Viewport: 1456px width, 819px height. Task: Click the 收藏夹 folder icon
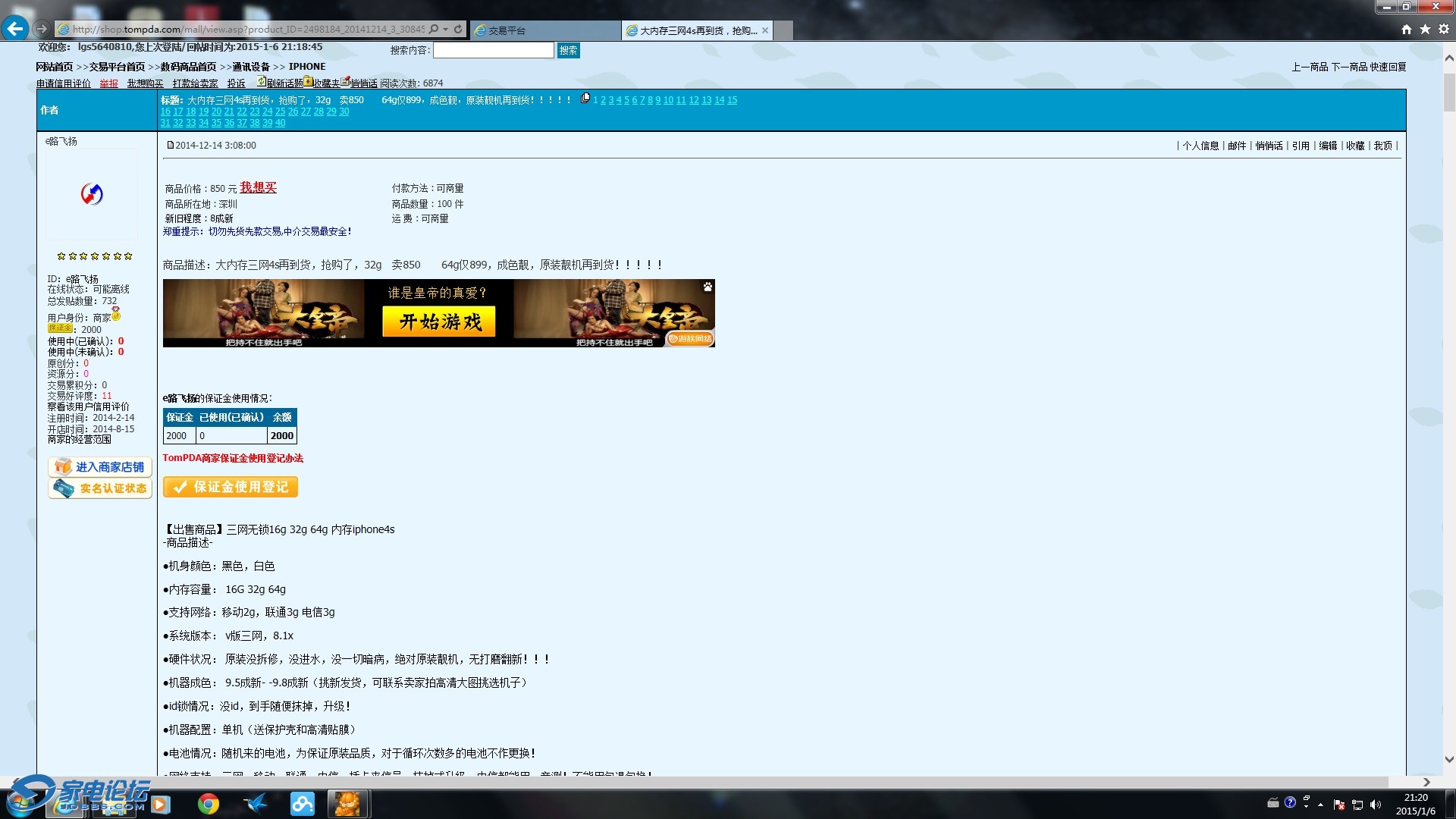(x=309, y=81)
